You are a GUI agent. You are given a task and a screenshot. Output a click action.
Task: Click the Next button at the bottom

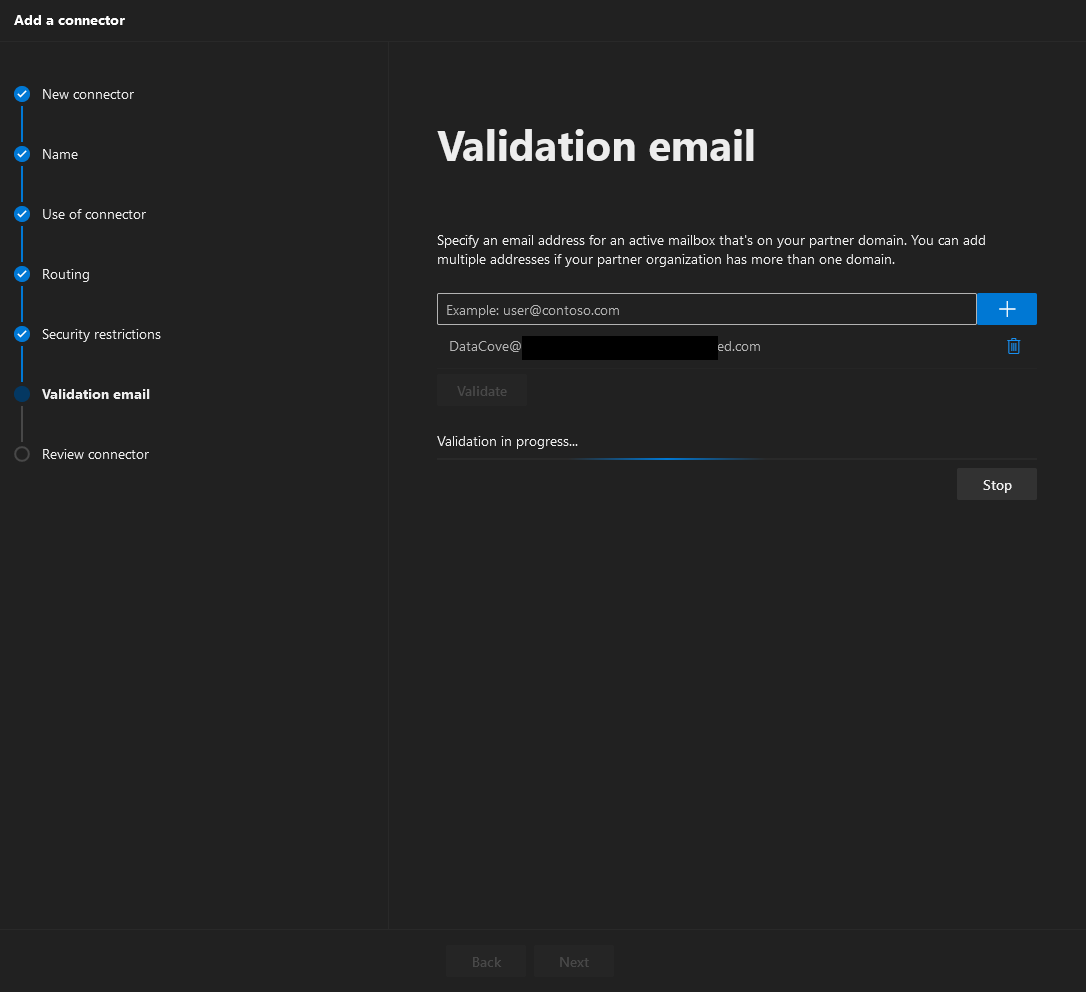click(x=574, y=962)
